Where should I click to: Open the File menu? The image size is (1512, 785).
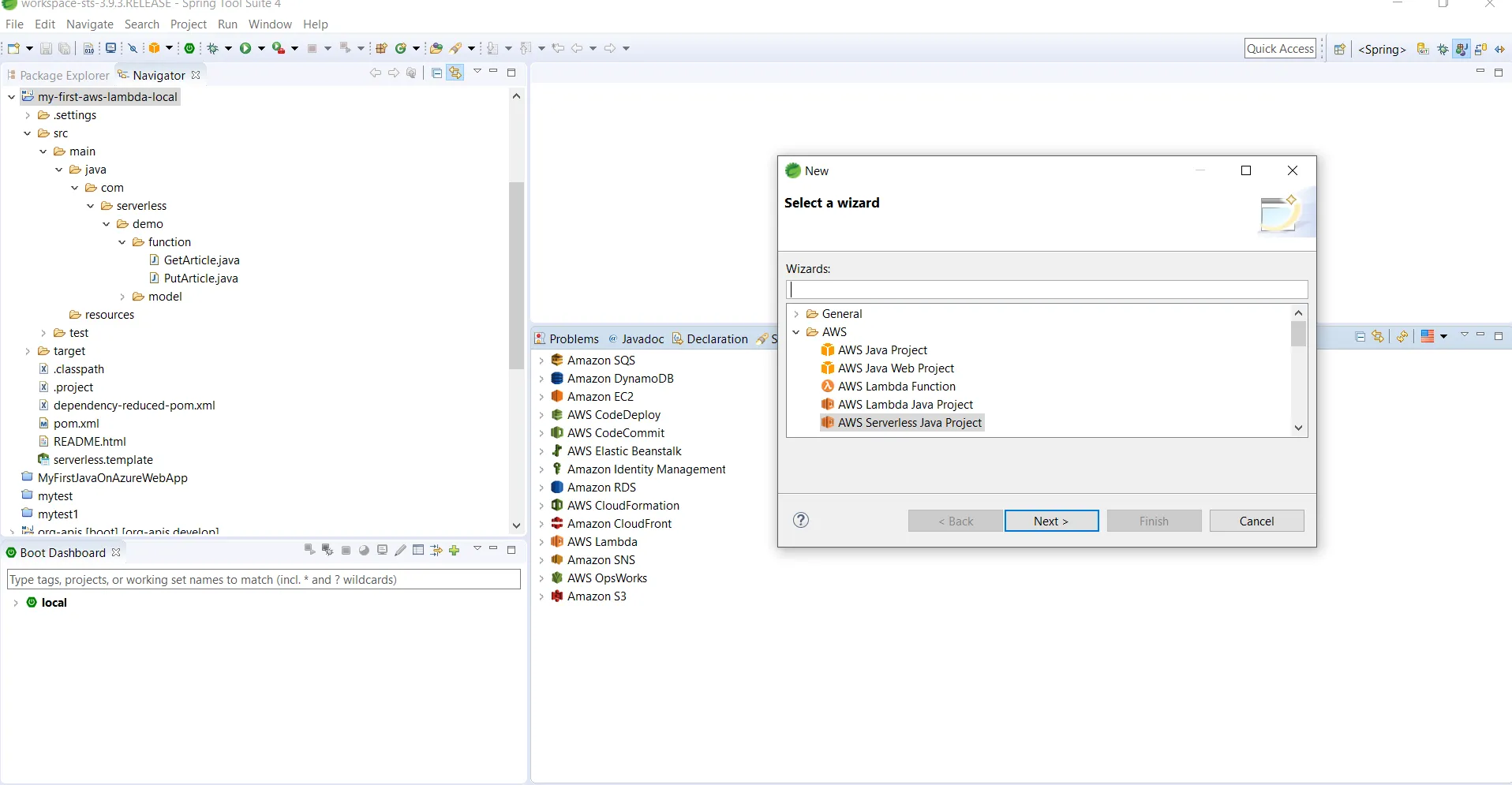tap(14, 24)
